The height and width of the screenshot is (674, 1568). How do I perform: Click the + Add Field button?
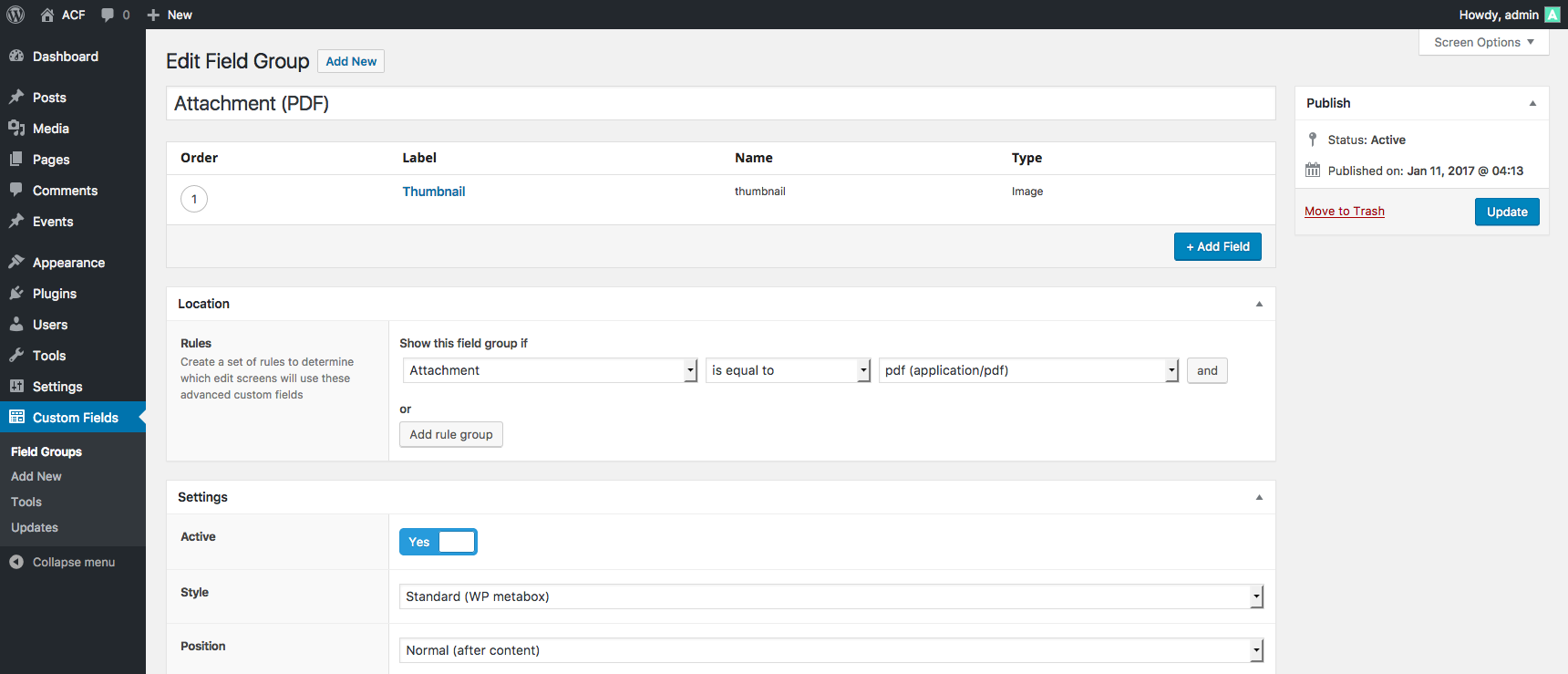point(1217,246)
